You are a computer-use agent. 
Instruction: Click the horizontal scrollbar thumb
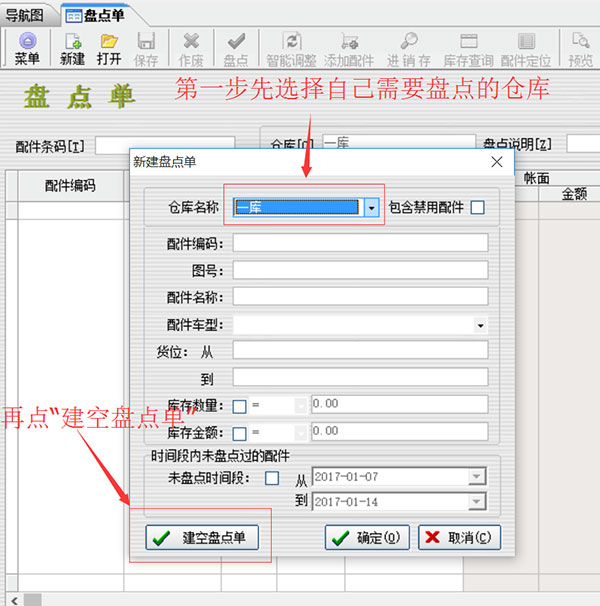click(33, 600)
